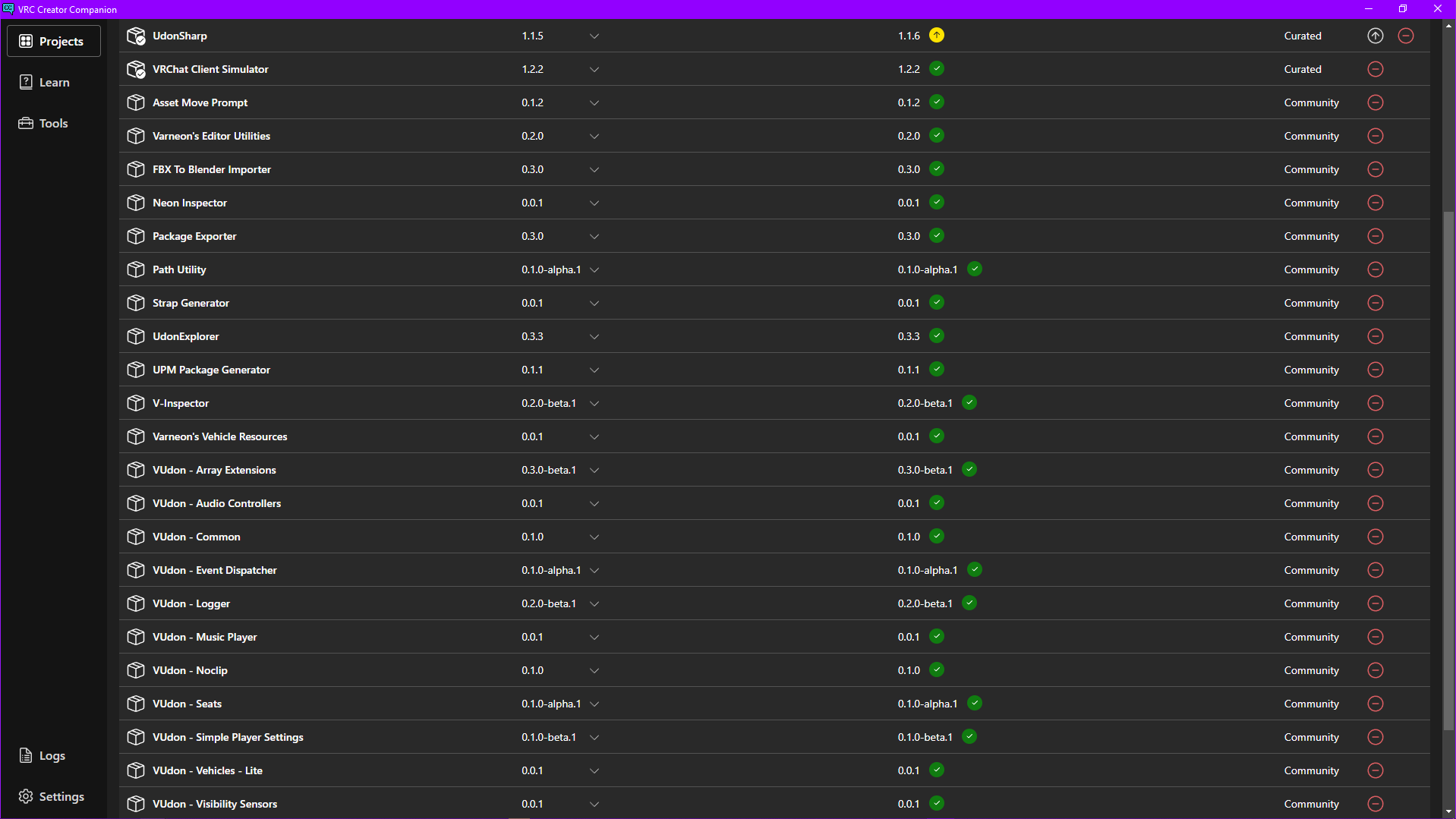Remove the VUdon - Seats package
Image resolution: width=1456 pixels, height=819 pixels.
click(1375, 704)
